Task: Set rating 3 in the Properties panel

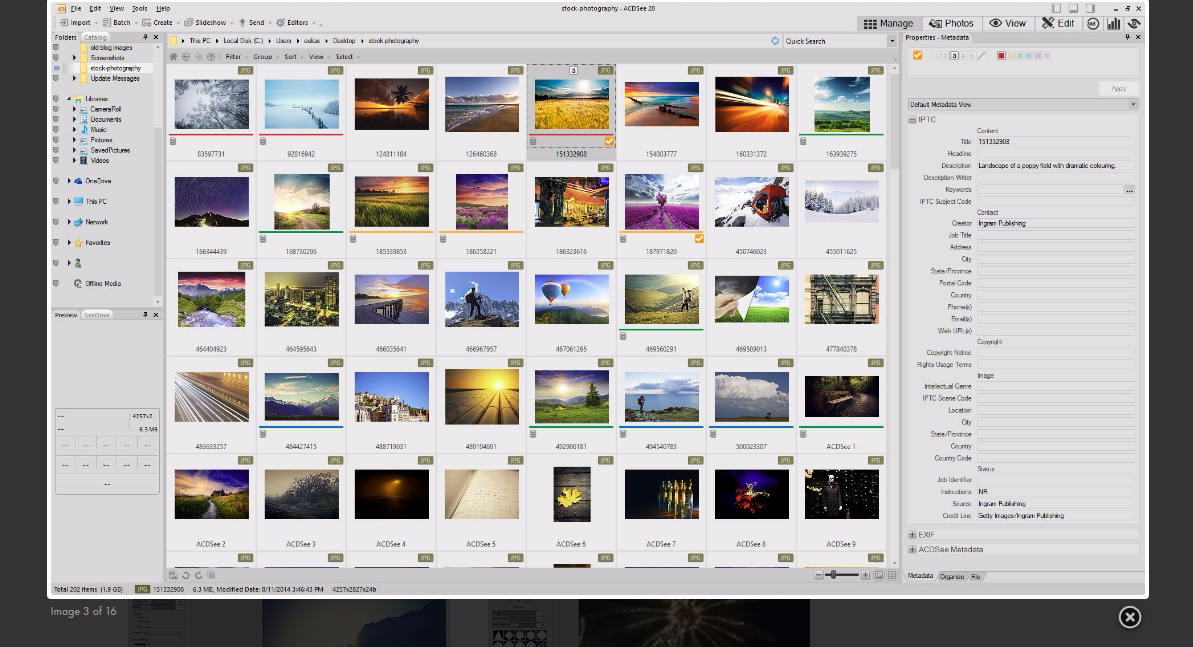Action: pos(954,56)
